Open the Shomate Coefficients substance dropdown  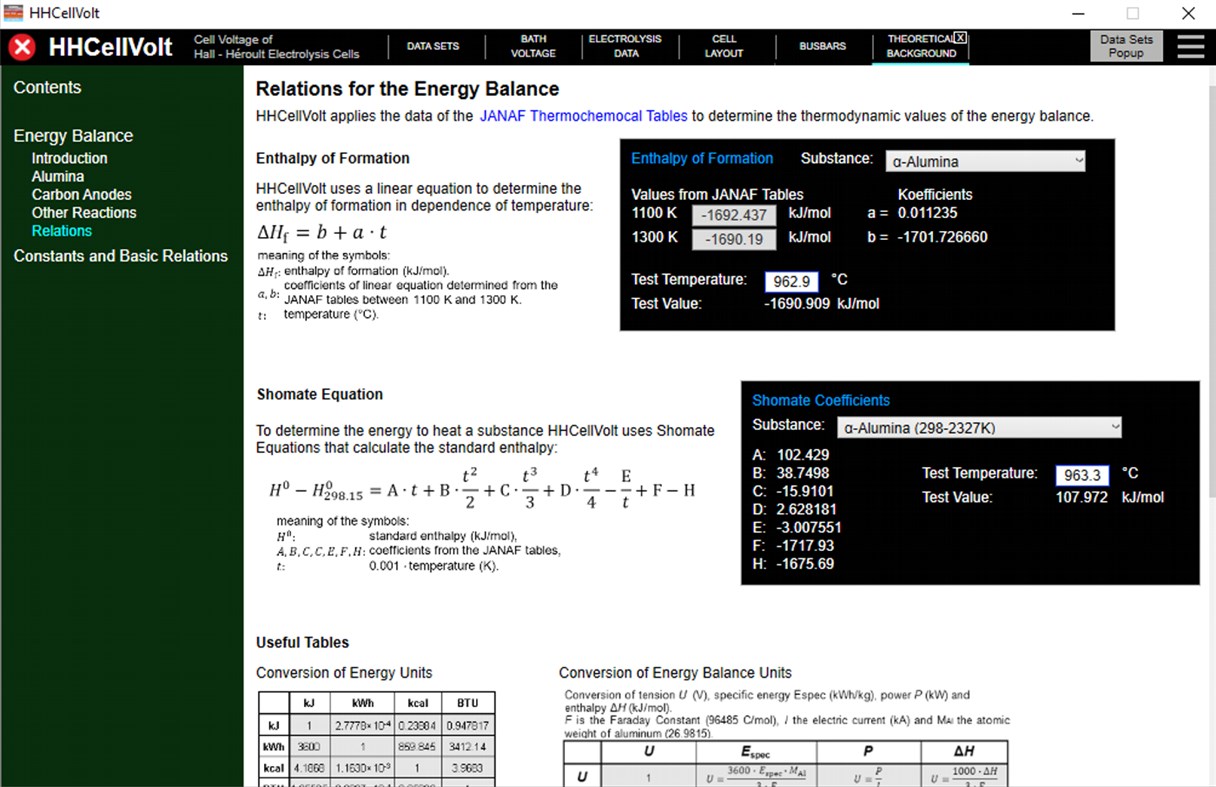(x=978, y=427)
